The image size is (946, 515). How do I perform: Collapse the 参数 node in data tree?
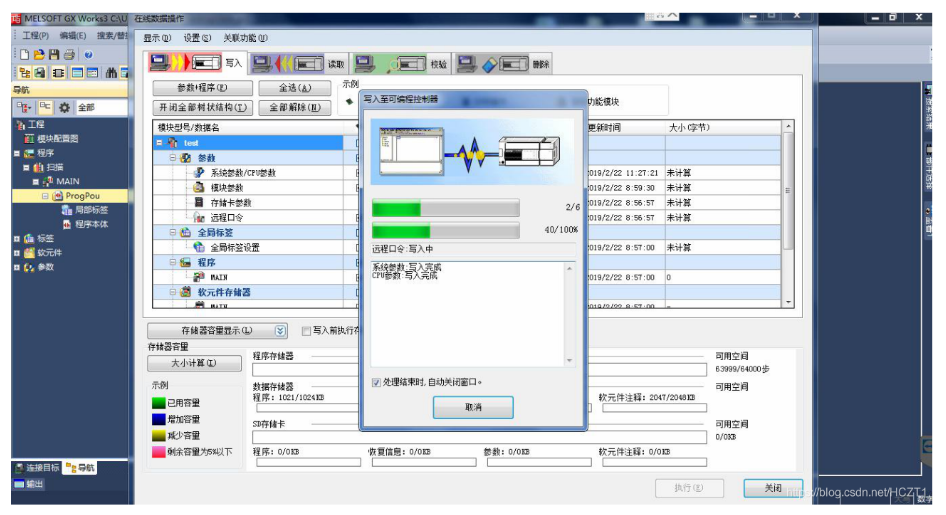(173, 158)
